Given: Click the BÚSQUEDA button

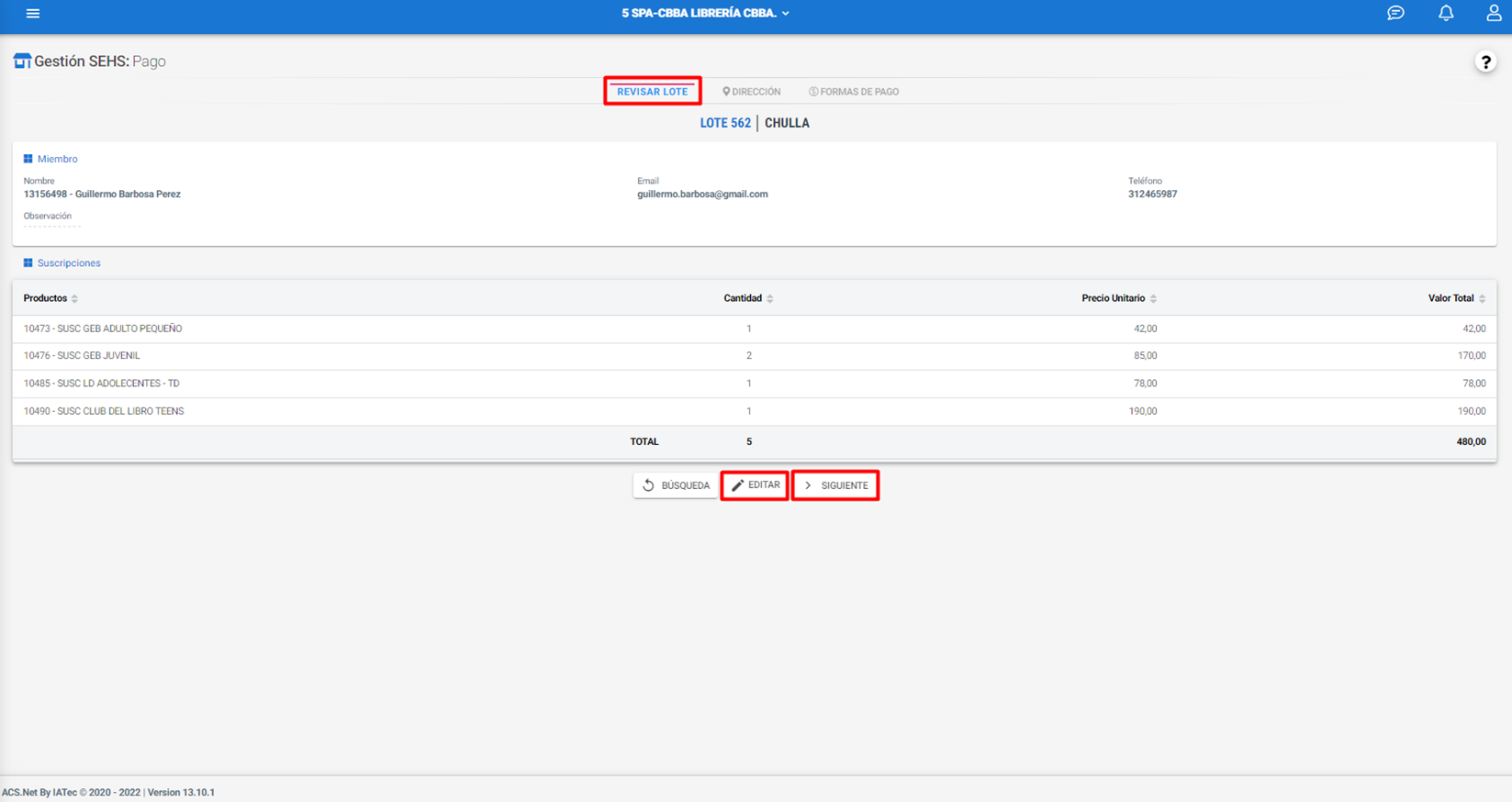Looking at the screenshot, I should (676, 485).
